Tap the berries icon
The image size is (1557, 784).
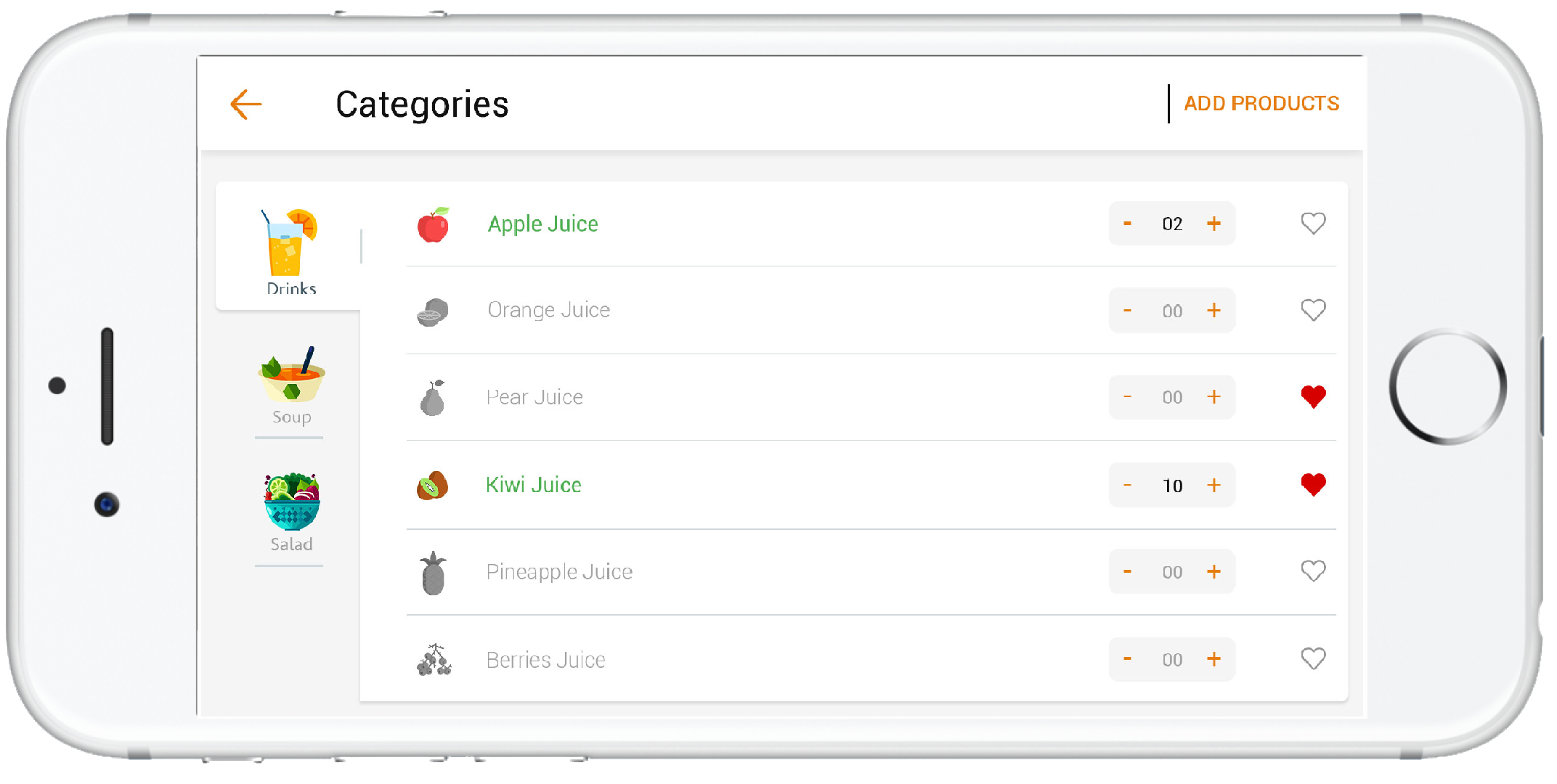(434, 660)
